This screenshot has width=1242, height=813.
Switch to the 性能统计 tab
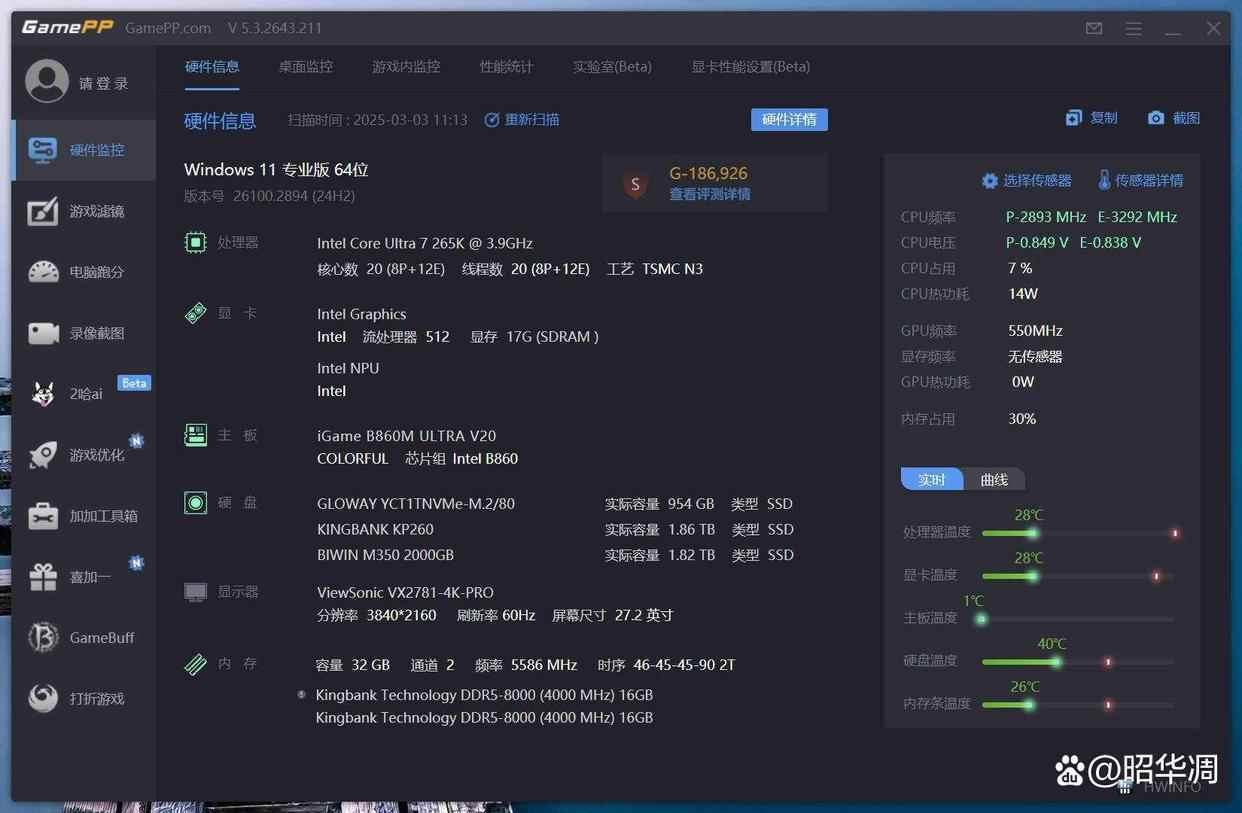coord(506,67)
